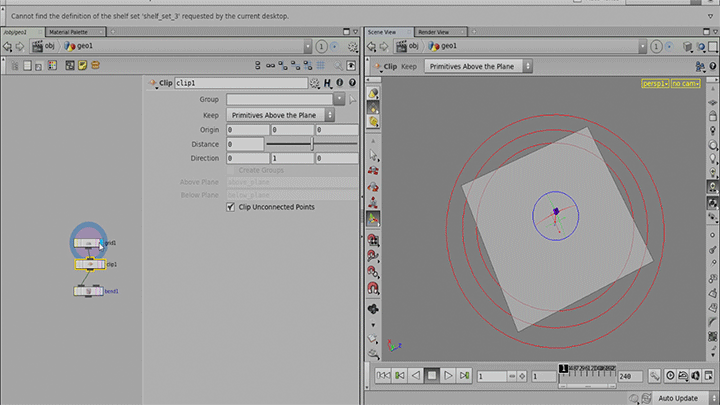Toggle the viewport lock icon on right toolbar
The height and width of the screenshot is (405, 720).
click(x=713, y=116)
